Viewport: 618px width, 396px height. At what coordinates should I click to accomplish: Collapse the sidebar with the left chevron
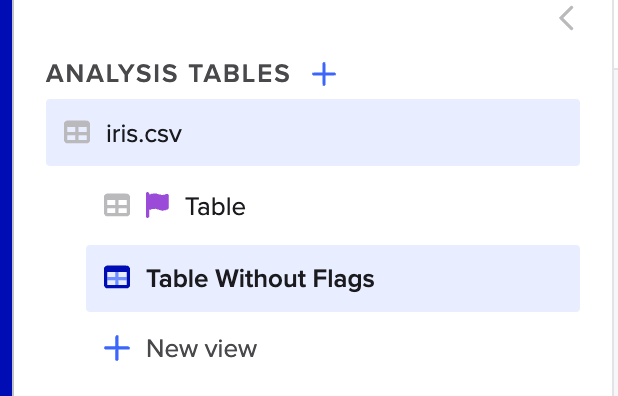566,18
